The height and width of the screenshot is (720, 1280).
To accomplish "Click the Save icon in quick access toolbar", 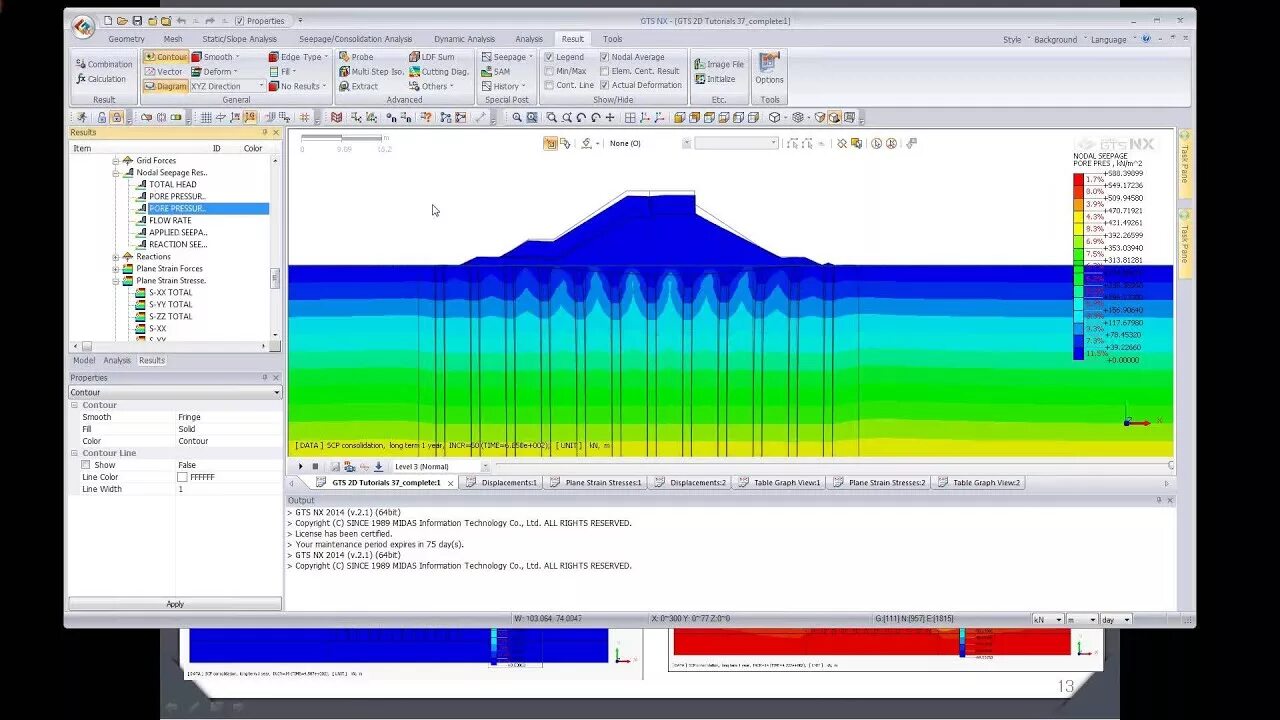I will pos(137,20).
